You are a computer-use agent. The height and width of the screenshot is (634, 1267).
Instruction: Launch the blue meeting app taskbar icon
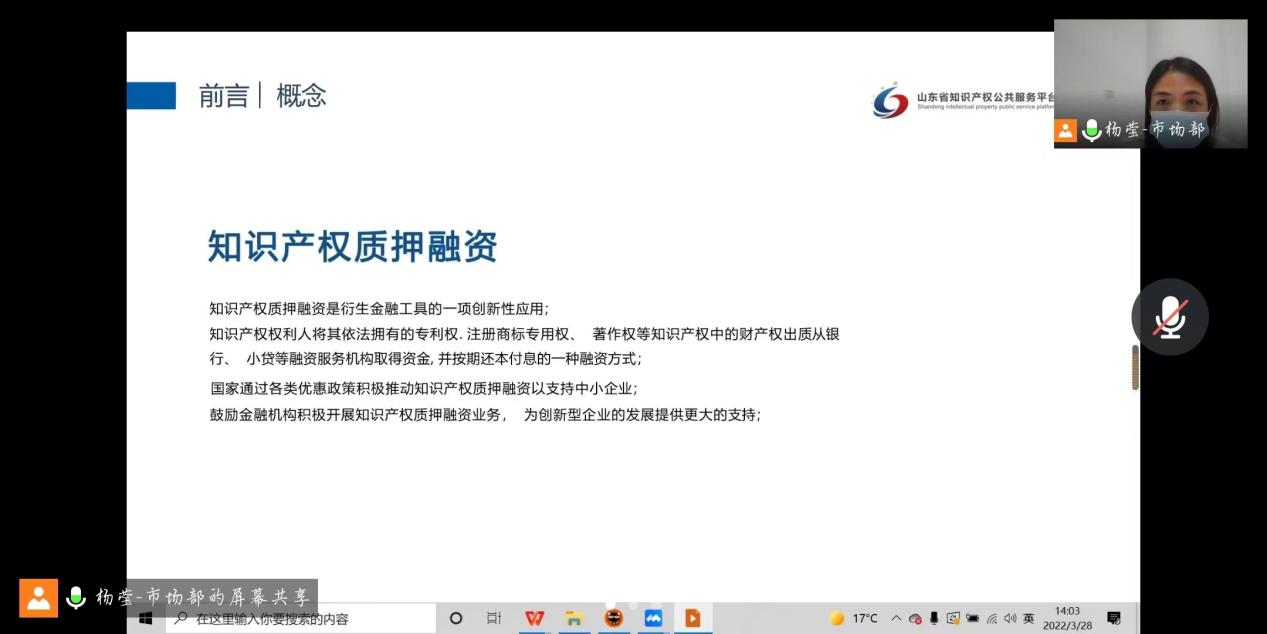[x=652, y=618]
